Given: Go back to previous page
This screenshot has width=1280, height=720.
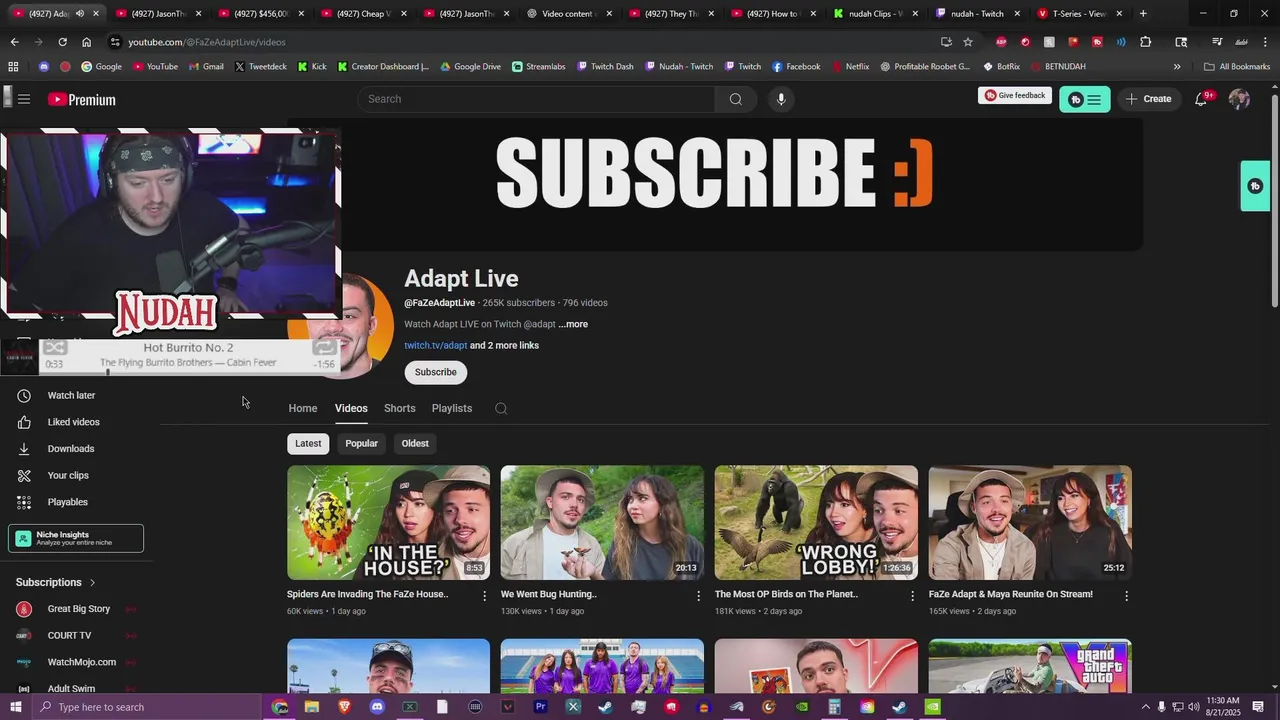Looking at the screenshot, I should click(14, 42).
